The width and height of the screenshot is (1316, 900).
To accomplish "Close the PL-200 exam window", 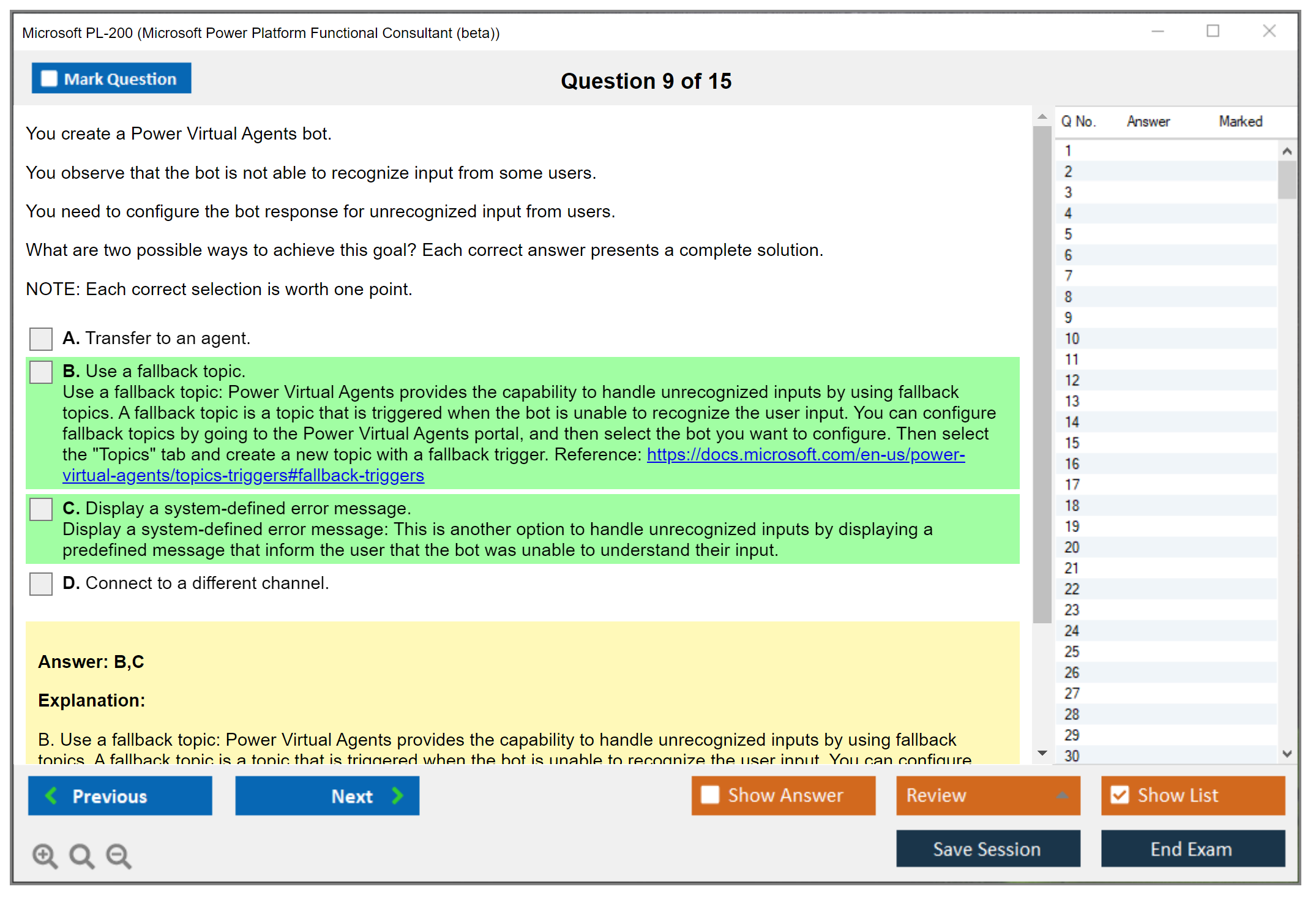I will point(1269,31).
